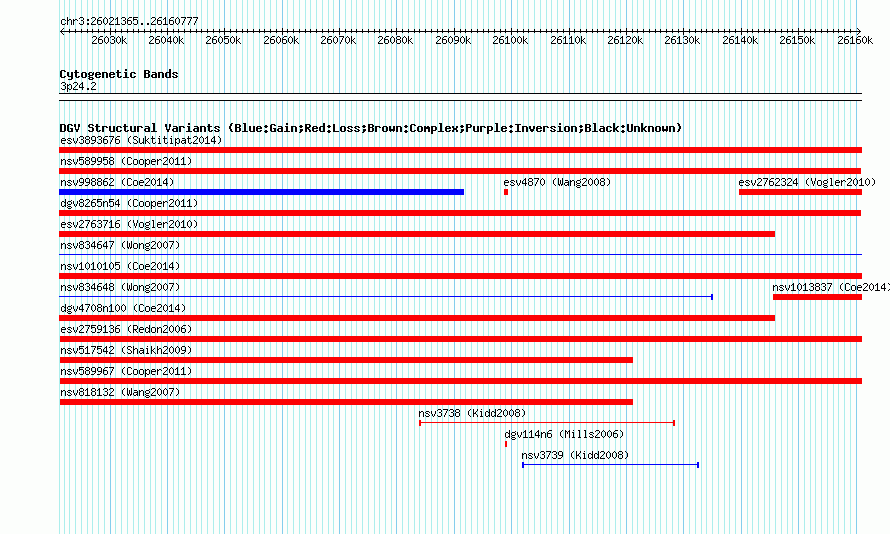Select the red bar under nsv818132
Viewport: 890px width, 534px height.
click(x=346, y=402)
